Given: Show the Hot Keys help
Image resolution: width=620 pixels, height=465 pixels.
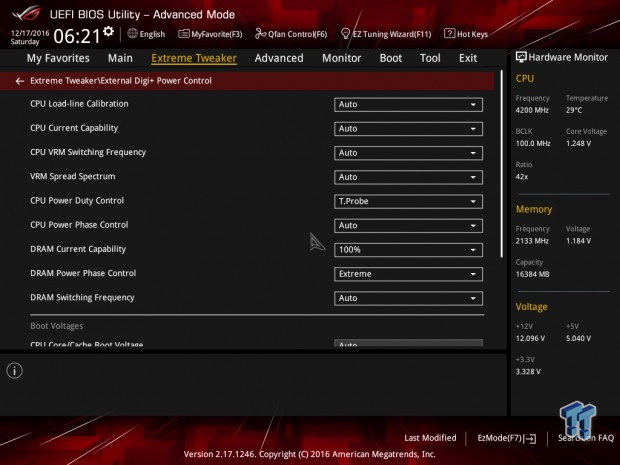Looking at the screenshot, I should (466, 34).
